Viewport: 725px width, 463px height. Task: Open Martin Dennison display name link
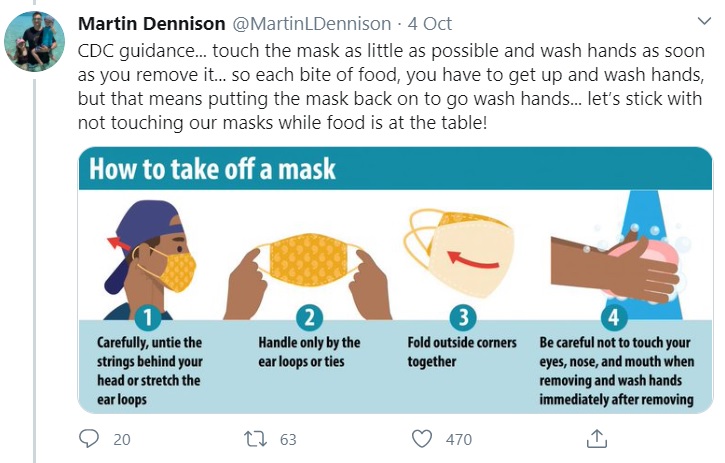coord(151,23)
